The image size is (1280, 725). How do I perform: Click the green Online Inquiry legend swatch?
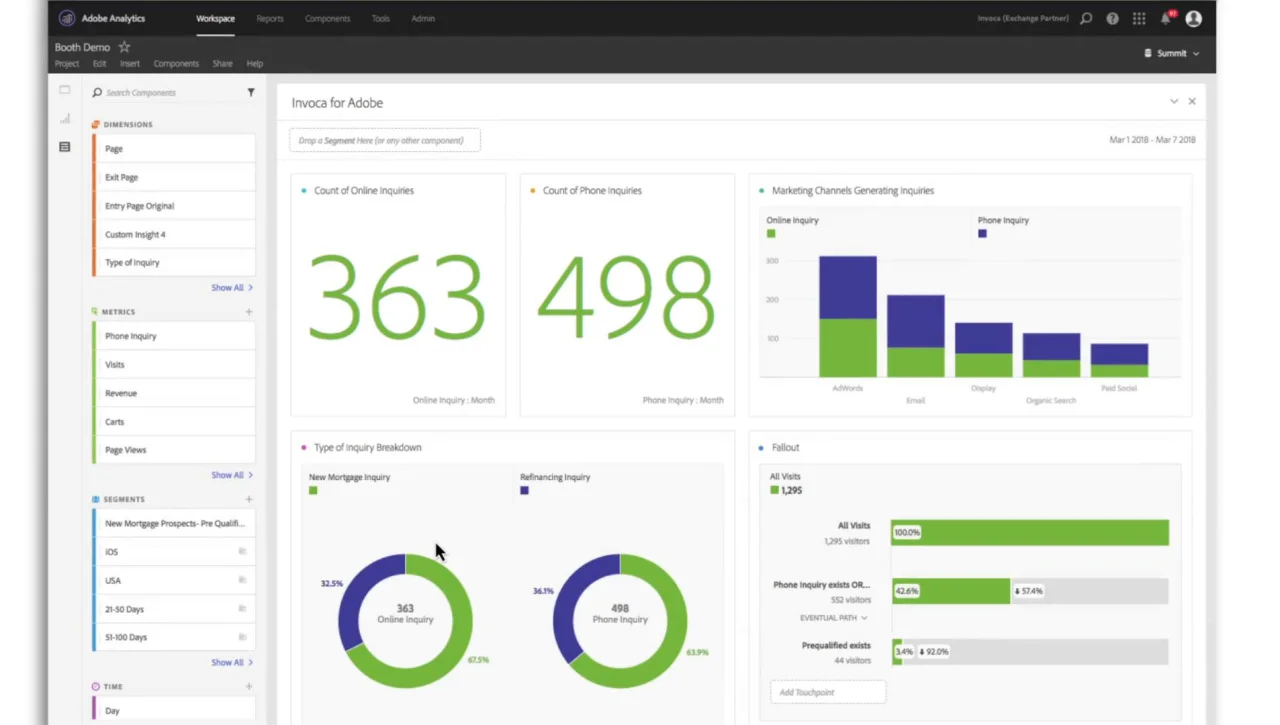[771, 233]
